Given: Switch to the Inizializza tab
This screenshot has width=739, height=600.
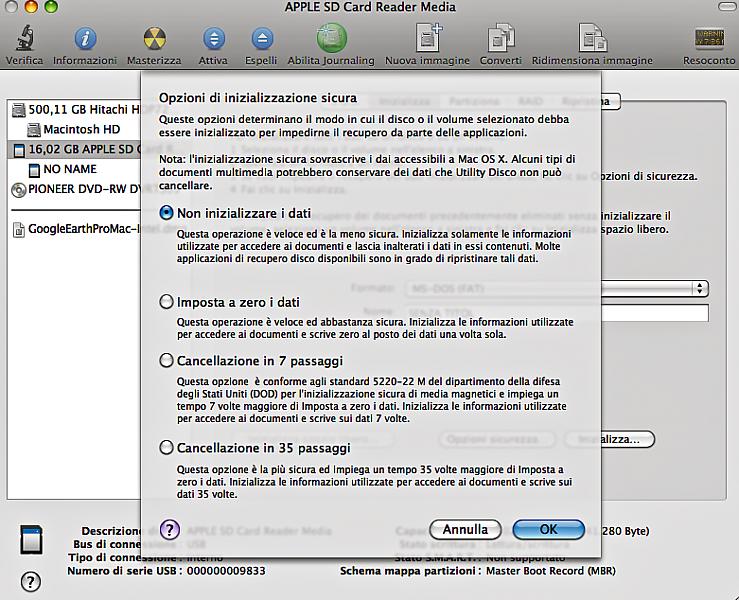Looking at the screenshot, I should [x=404, y=101].
